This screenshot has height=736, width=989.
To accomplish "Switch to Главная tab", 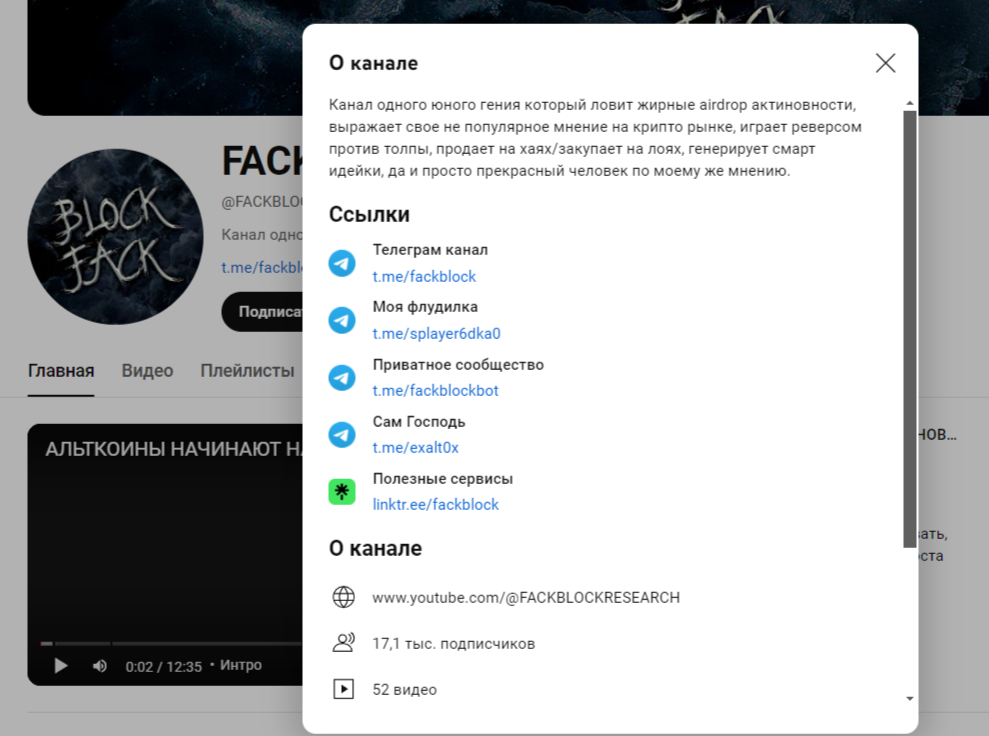I will tap(61, 370).
